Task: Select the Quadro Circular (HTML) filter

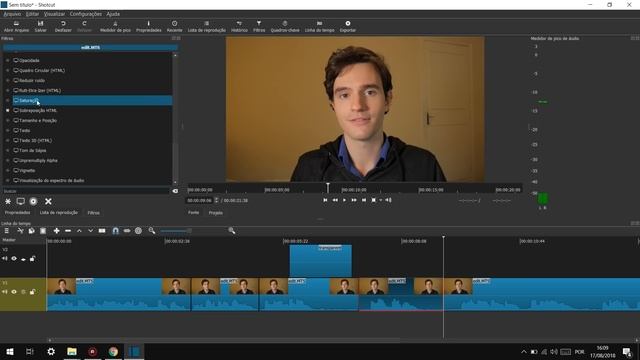Action: [92, 70]
